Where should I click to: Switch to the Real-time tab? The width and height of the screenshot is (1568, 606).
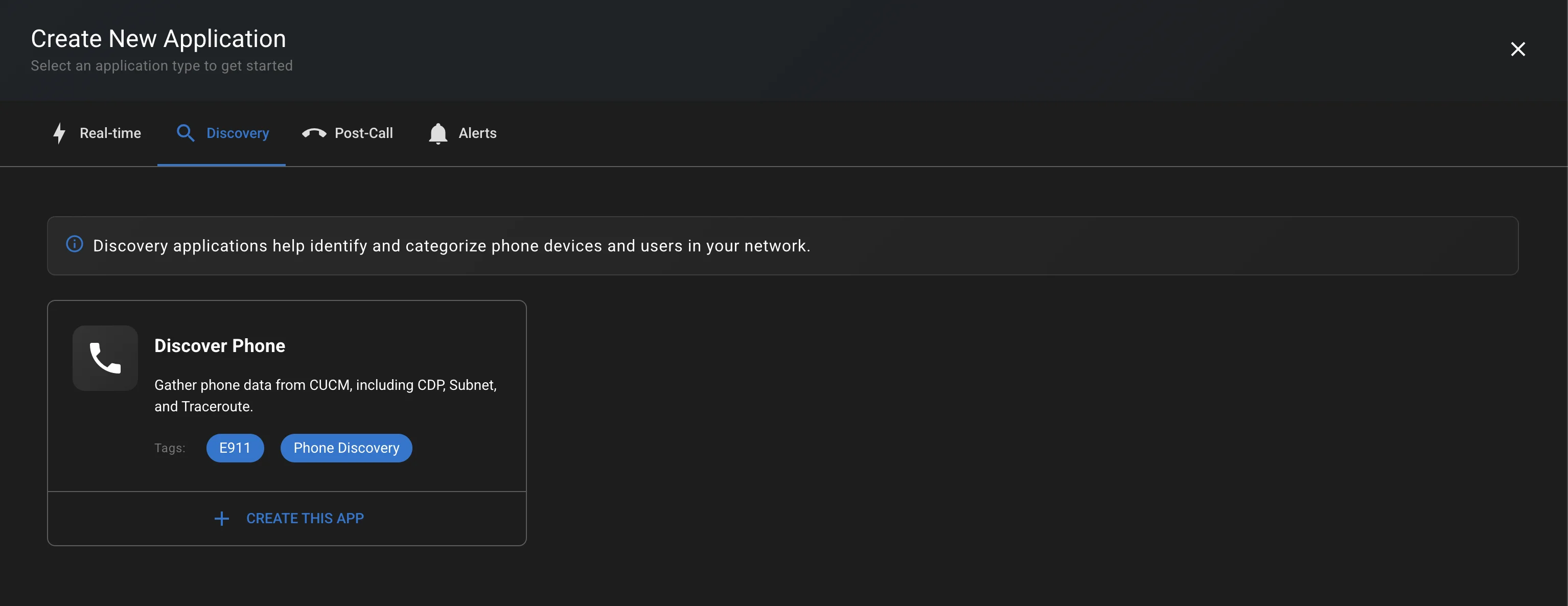(x=96, y=133)
